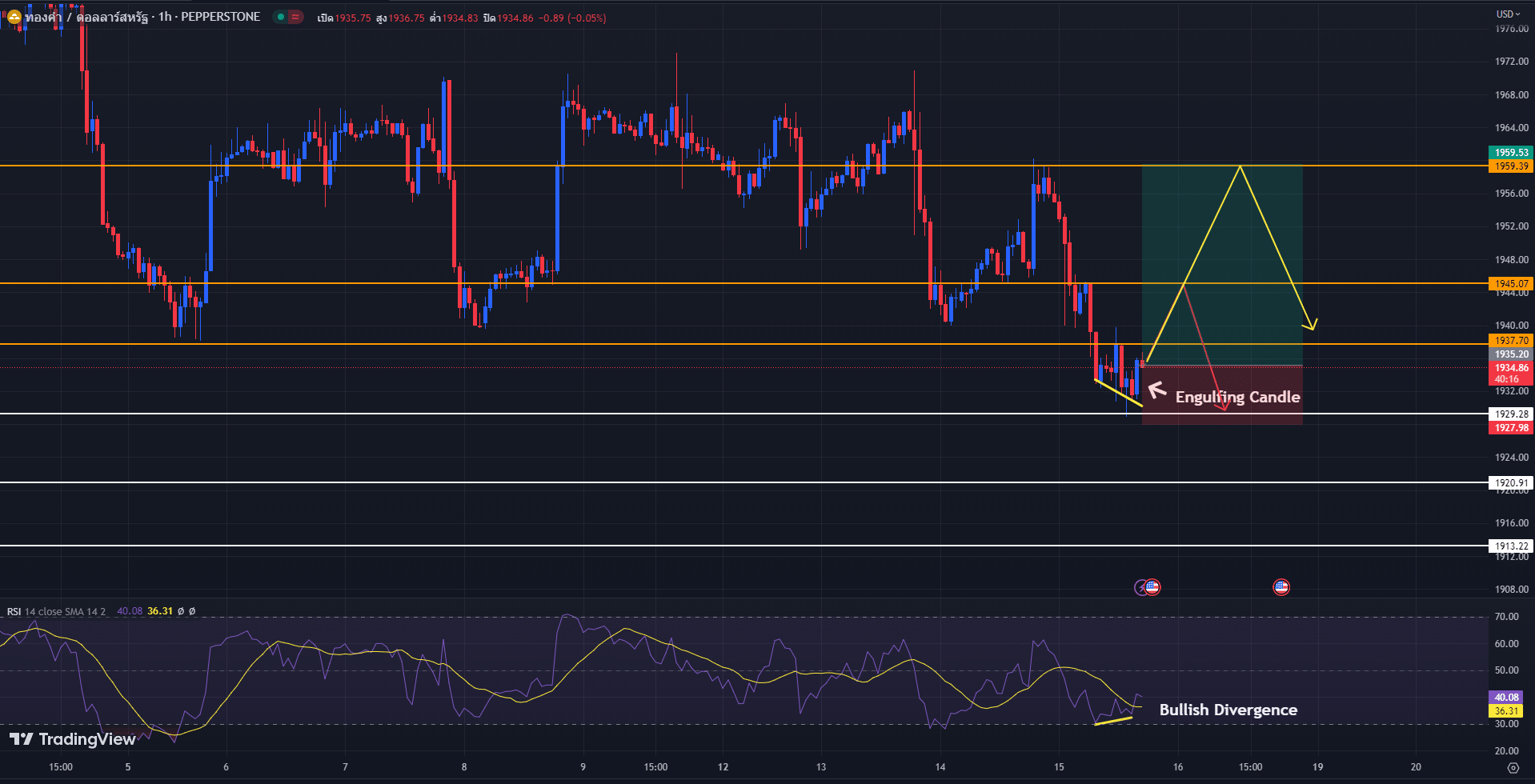Viewport: 1535px width, 784px height.
Task: Open the rightmost US flag economic event
Action: (x=1281, y=587)
